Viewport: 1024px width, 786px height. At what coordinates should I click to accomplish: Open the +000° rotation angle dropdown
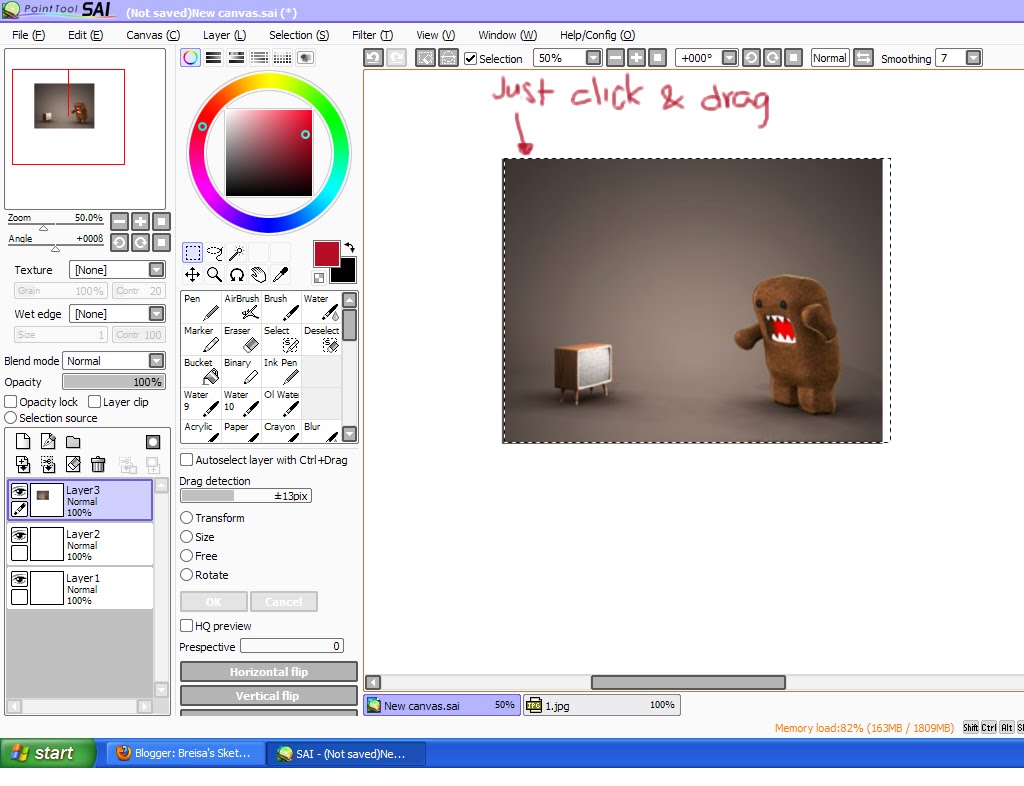coord(729,58)
